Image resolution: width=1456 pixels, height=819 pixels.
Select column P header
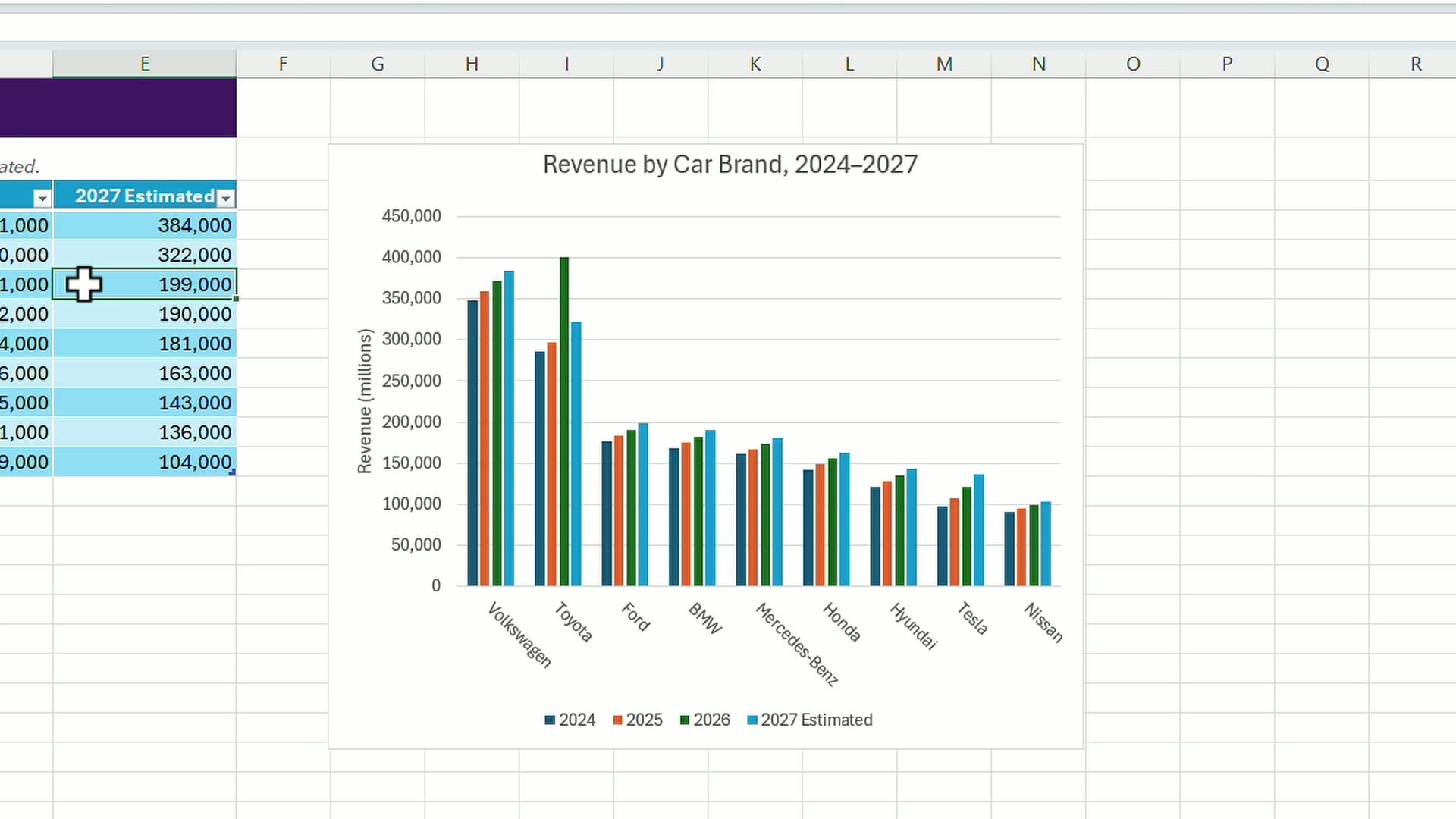coord(1227,64)
